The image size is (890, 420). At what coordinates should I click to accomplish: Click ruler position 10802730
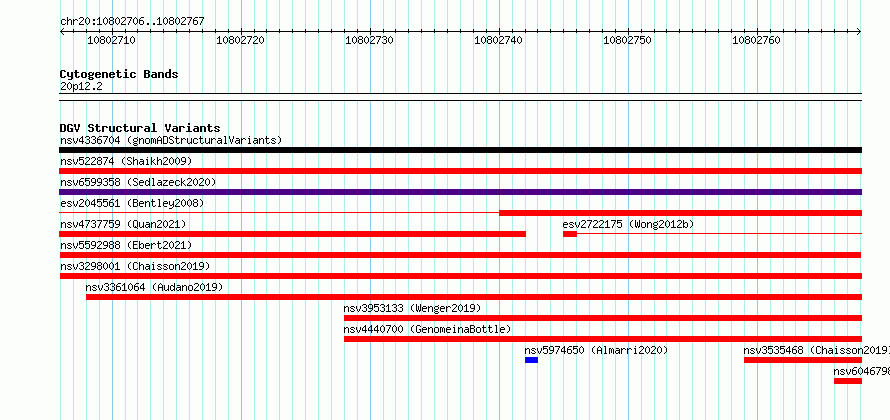tap(370, 41)
